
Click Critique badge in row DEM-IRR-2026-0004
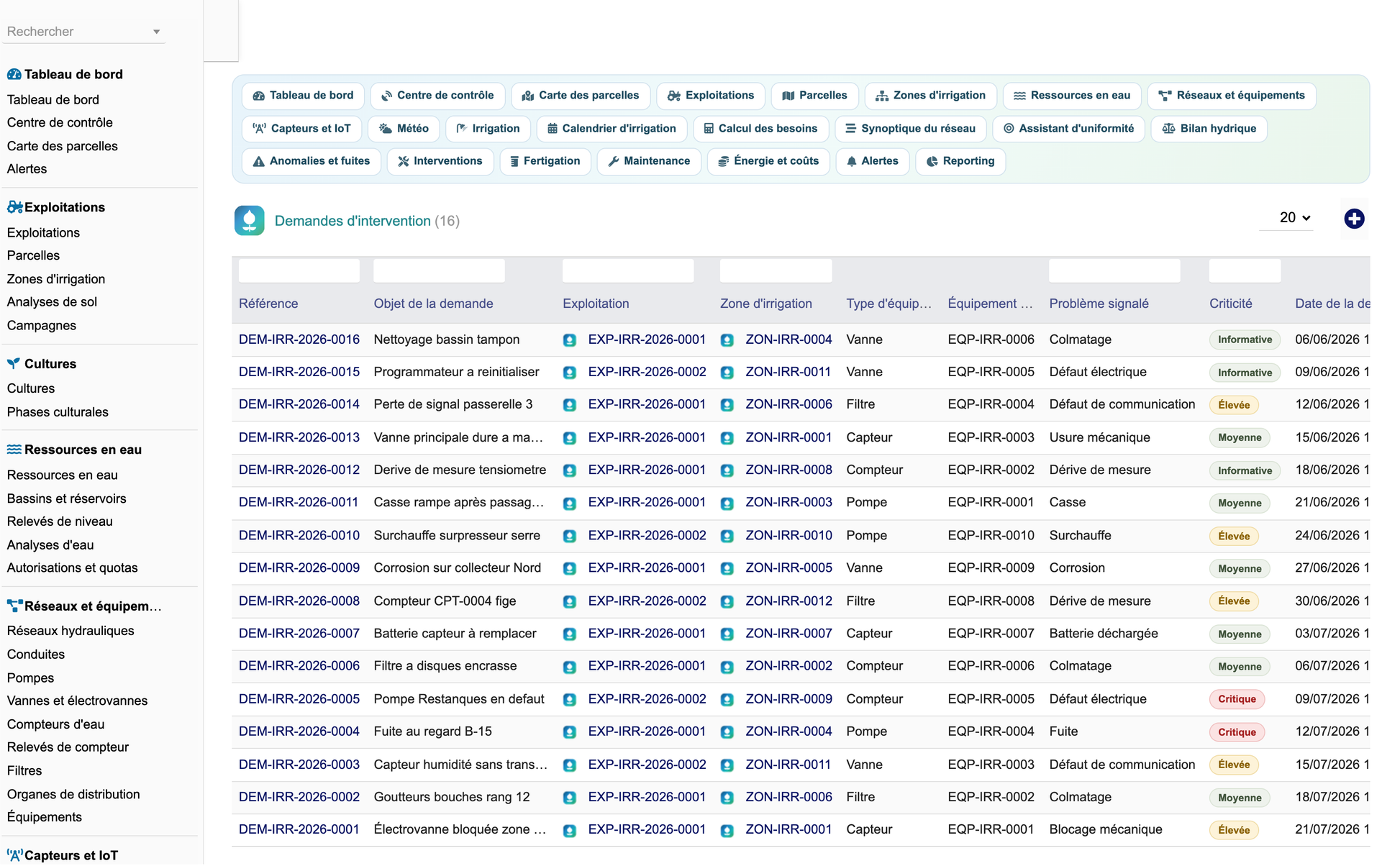(x=1237, y=732)
